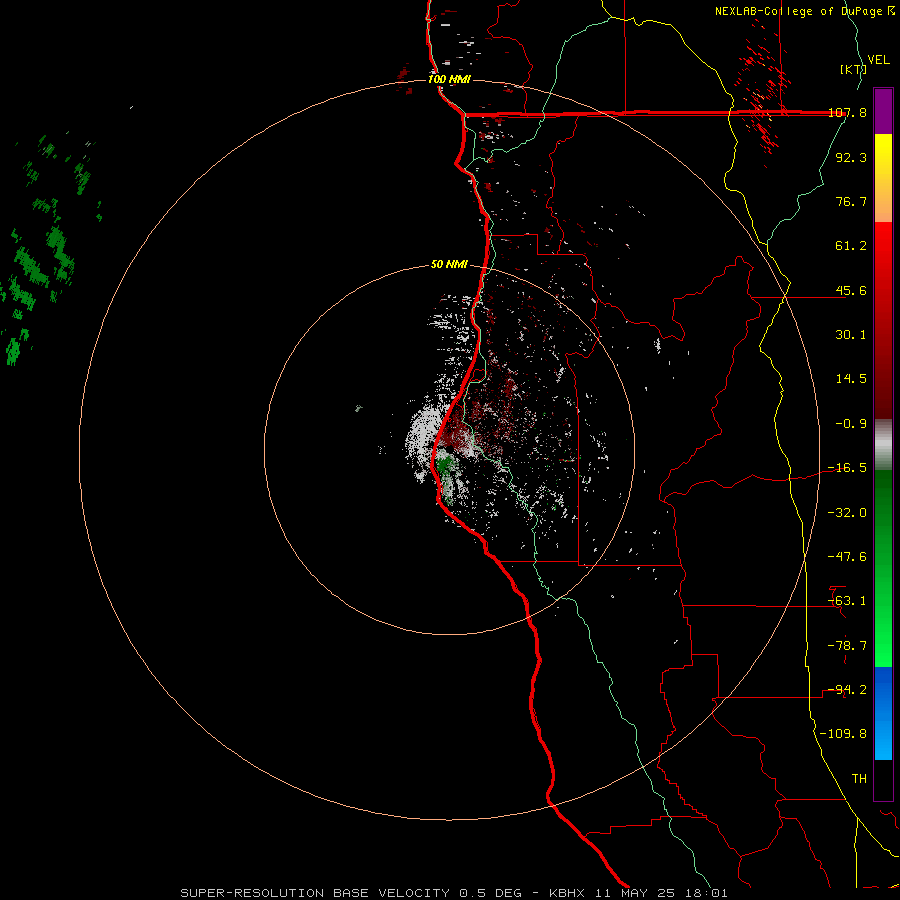Click the Super-Resolution Base Velocity caption text
Image resolution: width=900 pixels, height=900 pixels.
pyautogui.click(x=454, y=893)
